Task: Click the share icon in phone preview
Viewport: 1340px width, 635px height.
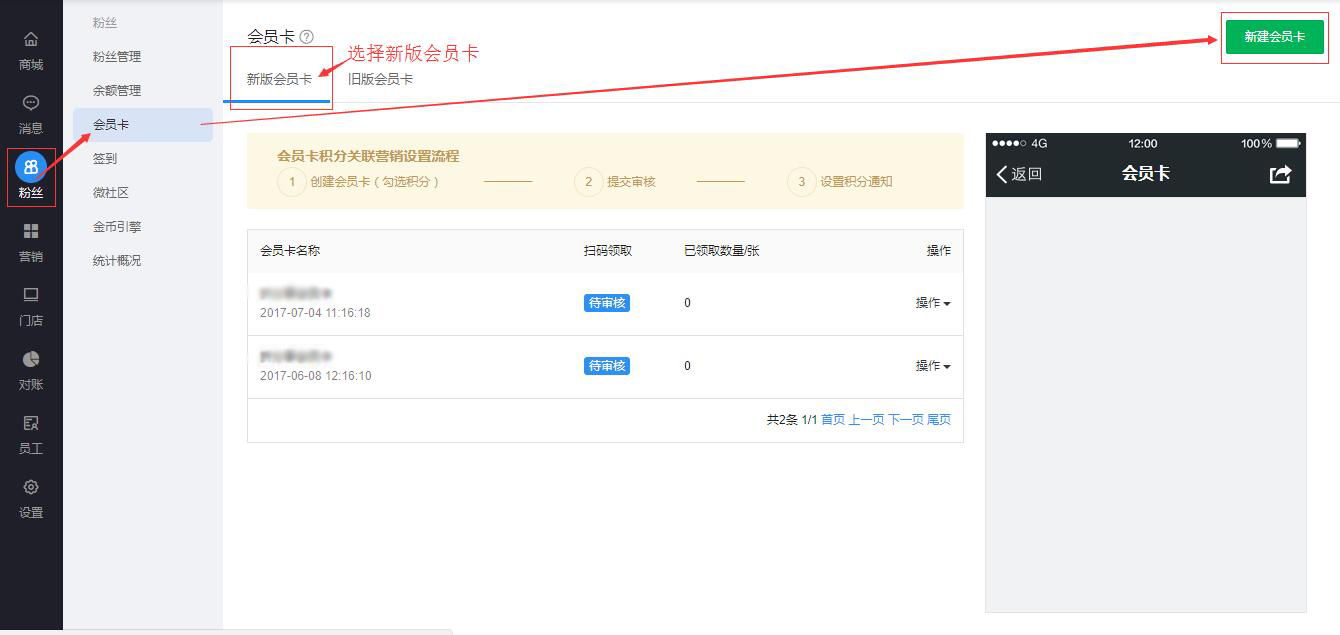Action: (x=1280, y=174)
